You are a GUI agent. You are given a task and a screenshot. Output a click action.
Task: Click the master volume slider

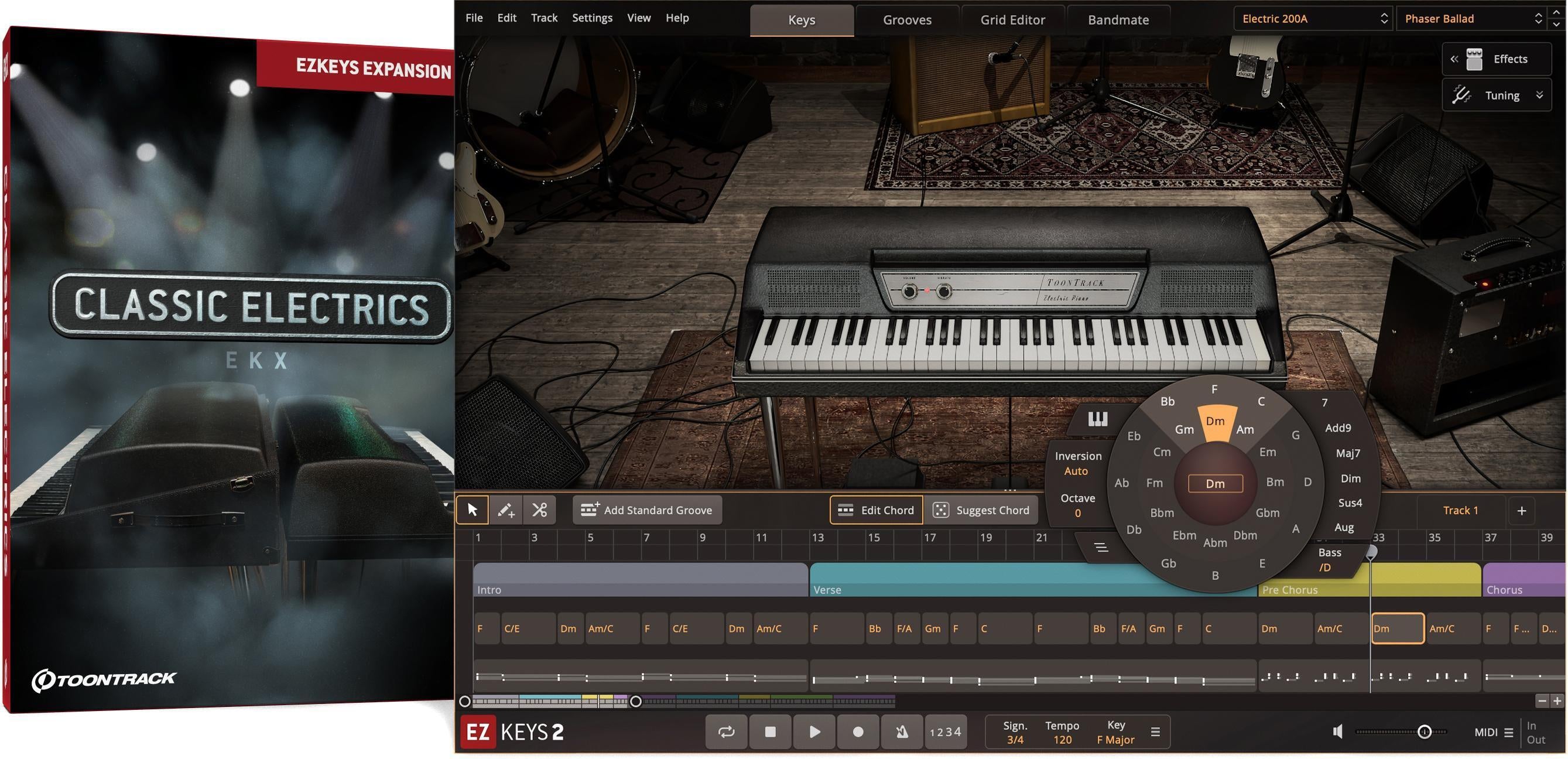click(1426, 731)
